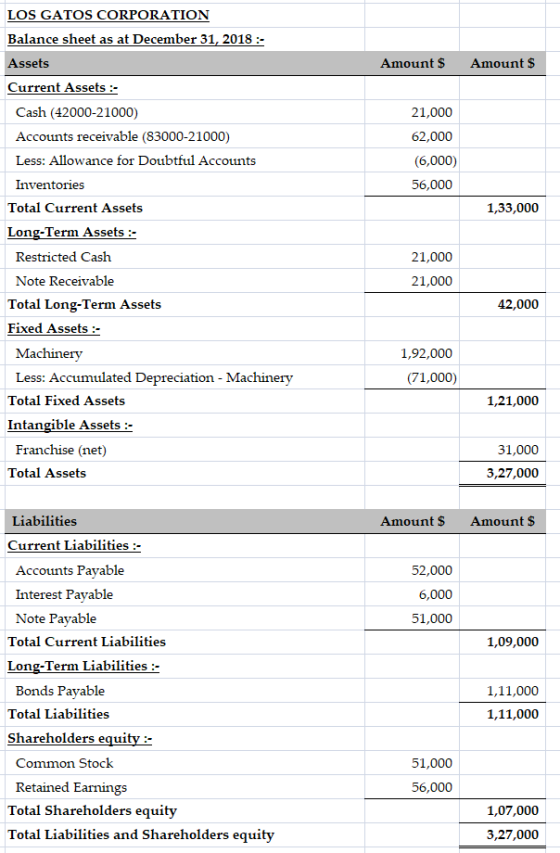Select the 'Cash (42000-21000)' cell

(77, 112)
